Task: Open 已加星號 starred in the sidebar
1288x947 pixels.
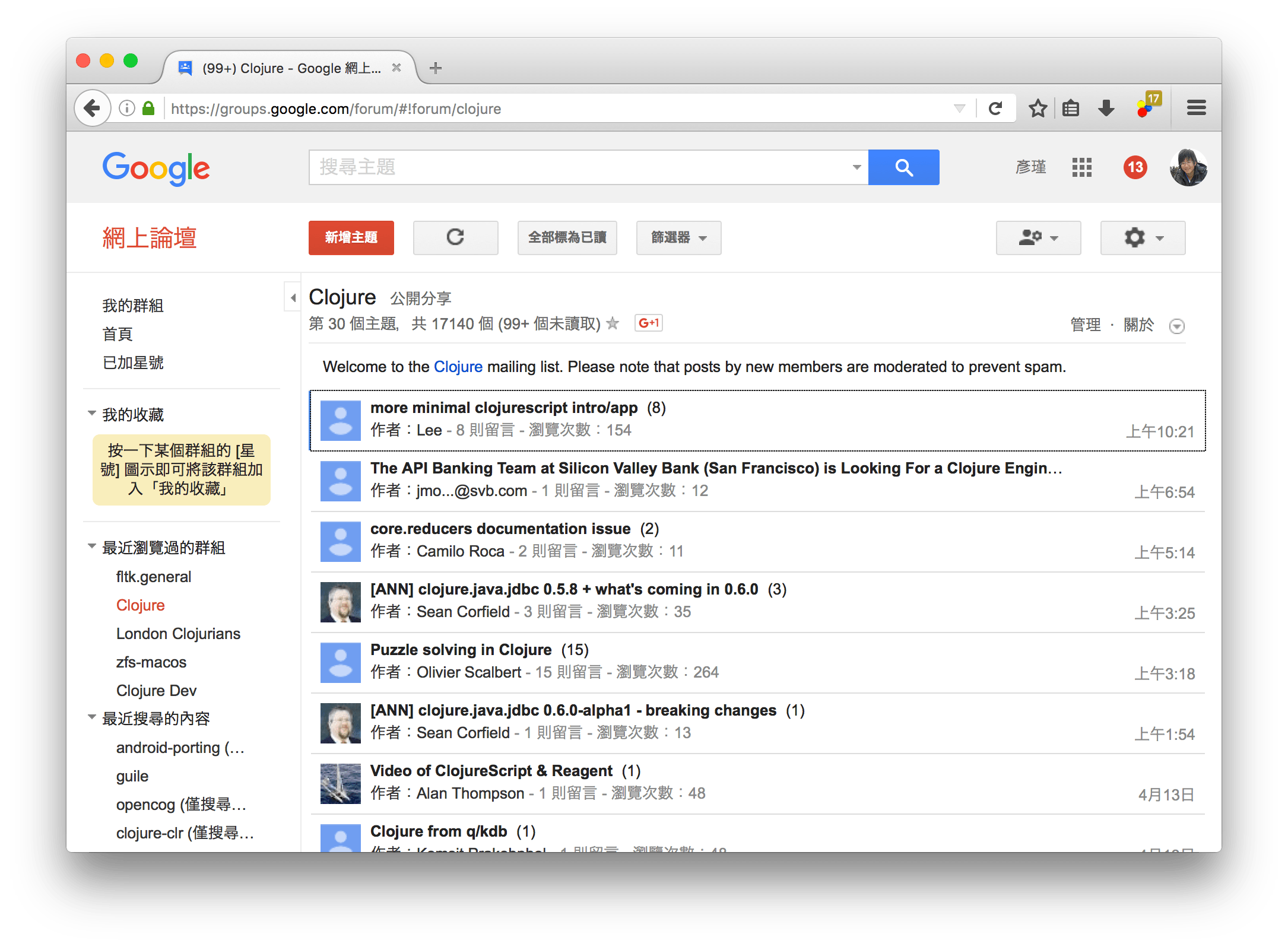Action: tap(132, 363)
